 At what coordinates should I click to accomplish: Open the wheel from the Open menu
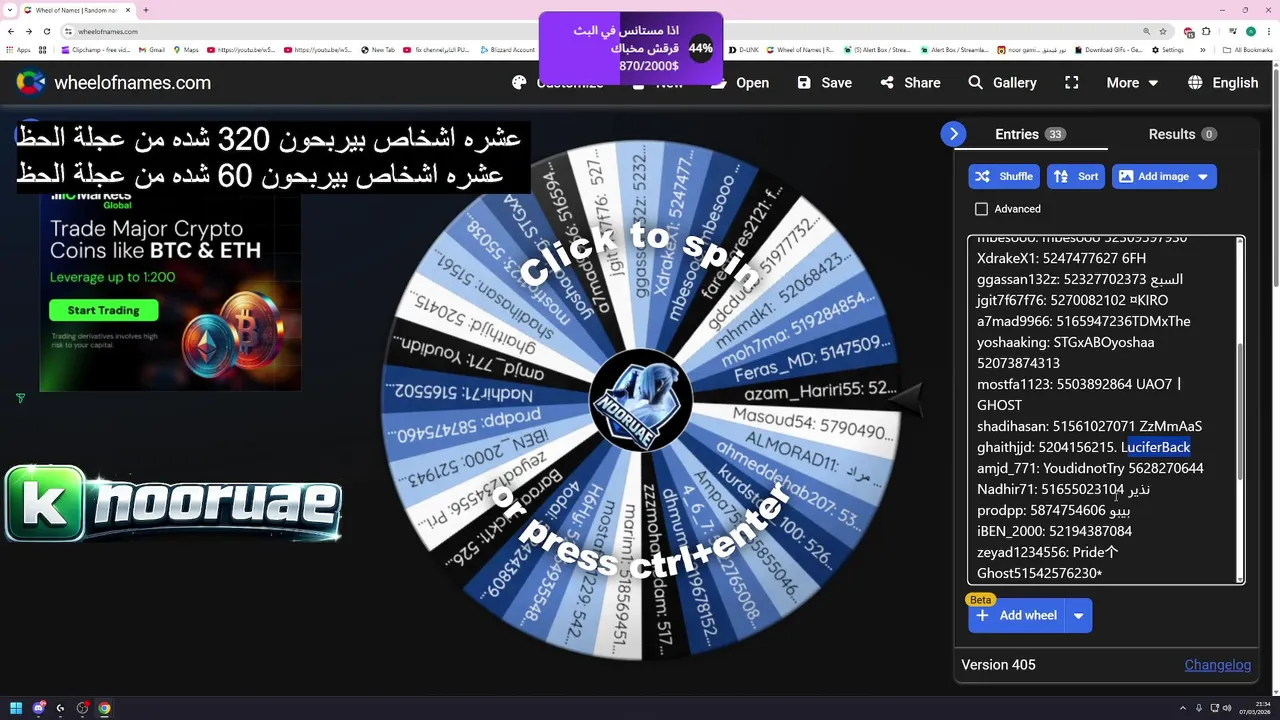pos(740,83)
